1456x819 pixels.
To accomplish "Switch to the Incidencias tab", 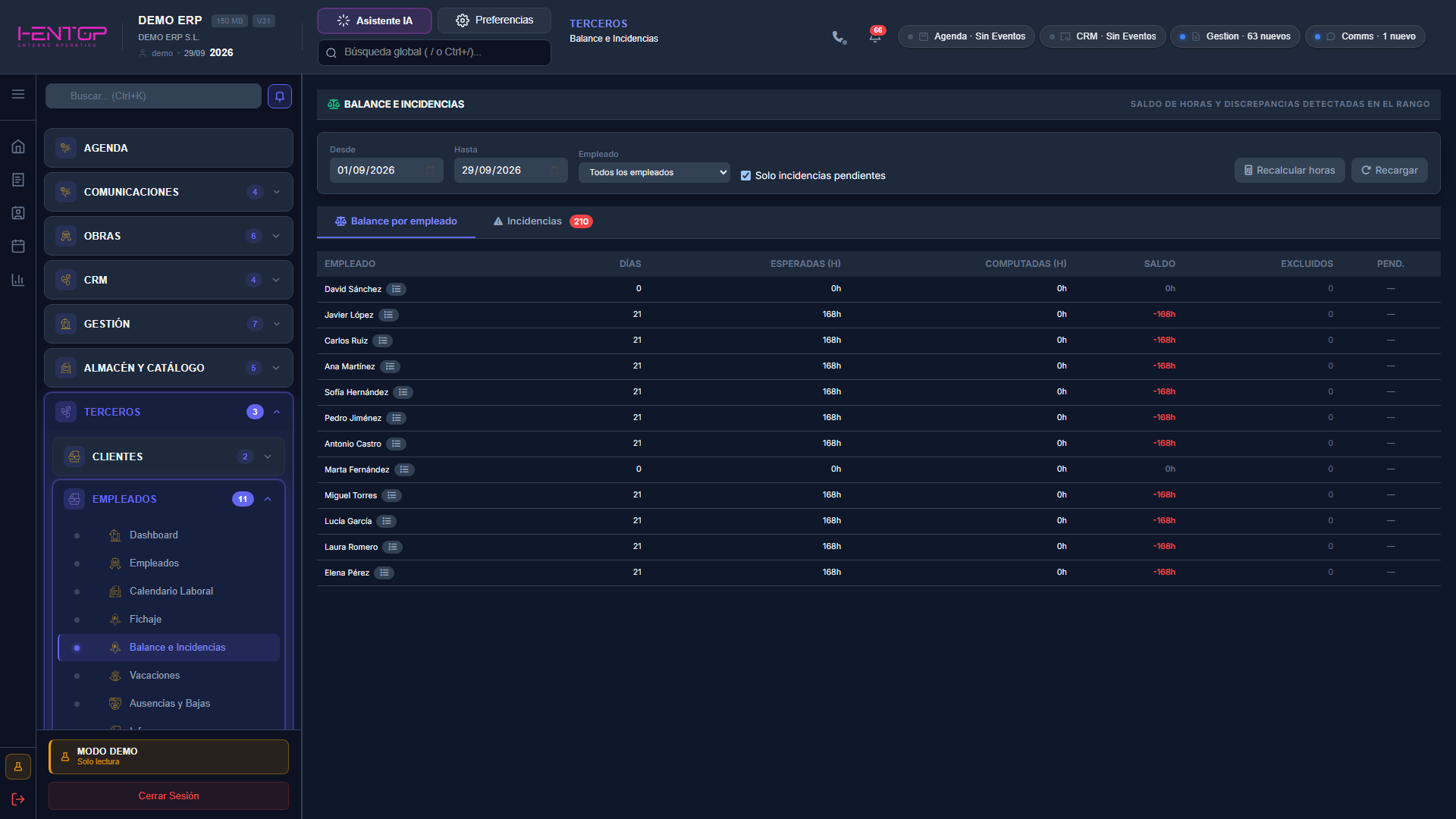I will pos(542,221).
